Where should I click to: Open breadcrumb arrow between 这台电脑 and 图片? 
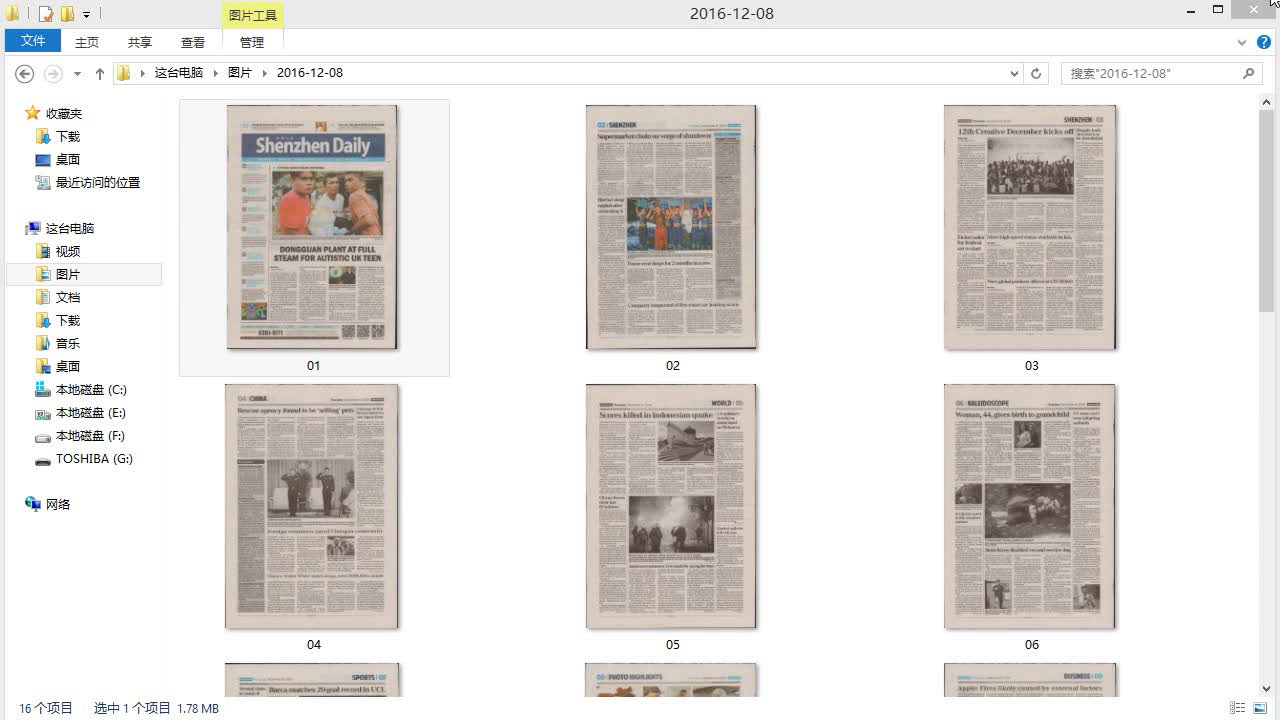pos(215,73)
